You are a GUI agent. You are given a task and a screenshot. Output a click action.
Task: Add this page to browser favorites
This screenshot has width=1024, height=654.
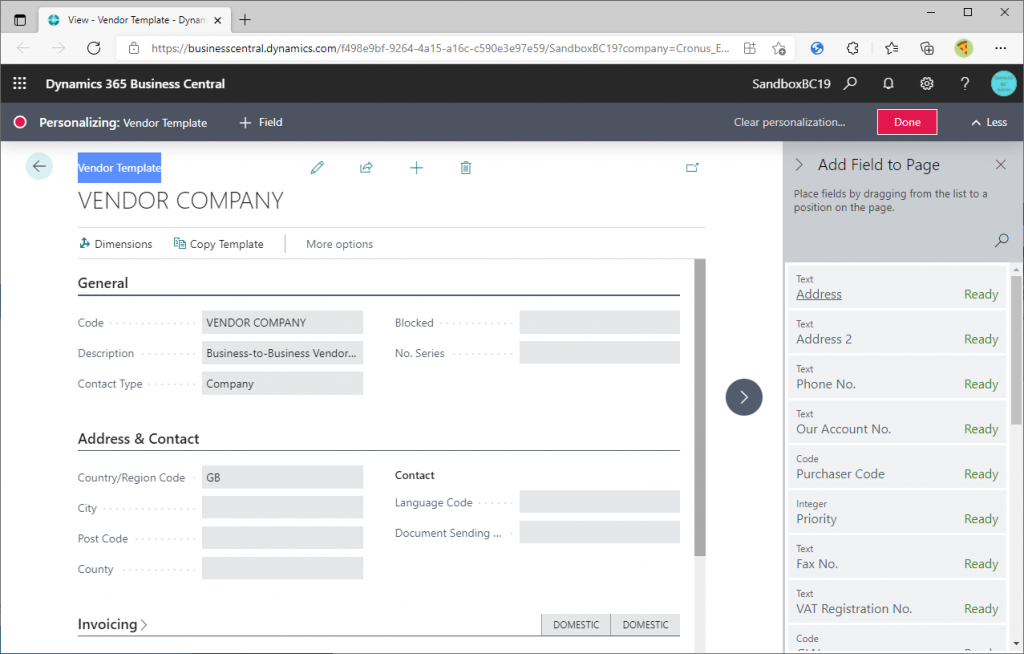click(x=778, y=48)
